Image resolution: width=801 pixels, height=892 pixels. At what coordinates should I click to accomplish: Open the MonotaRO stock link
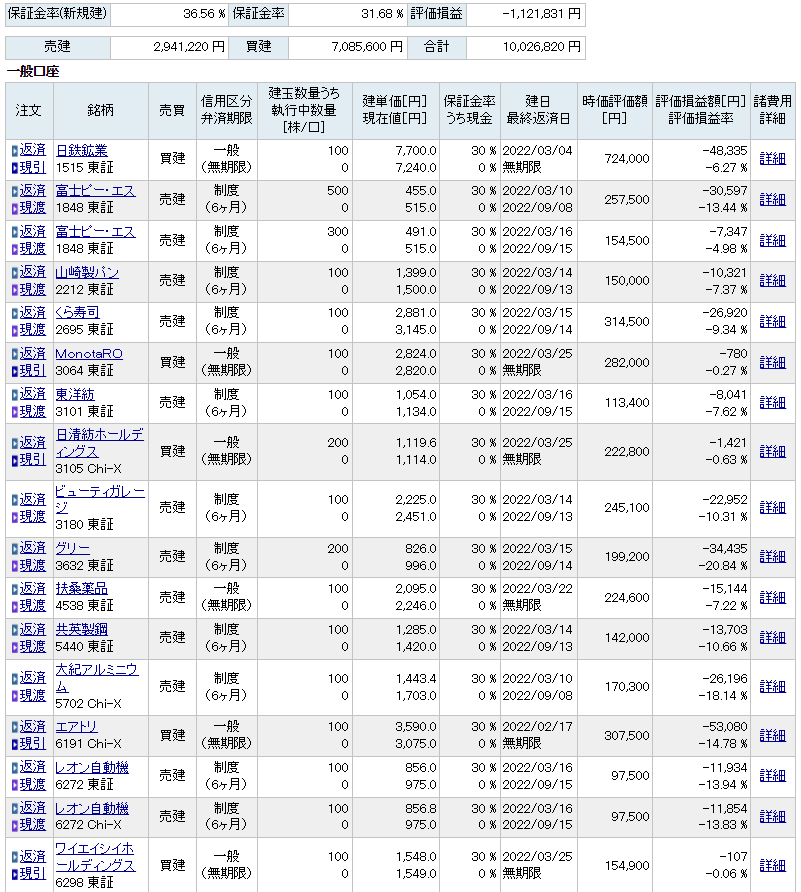pos(88,354)
